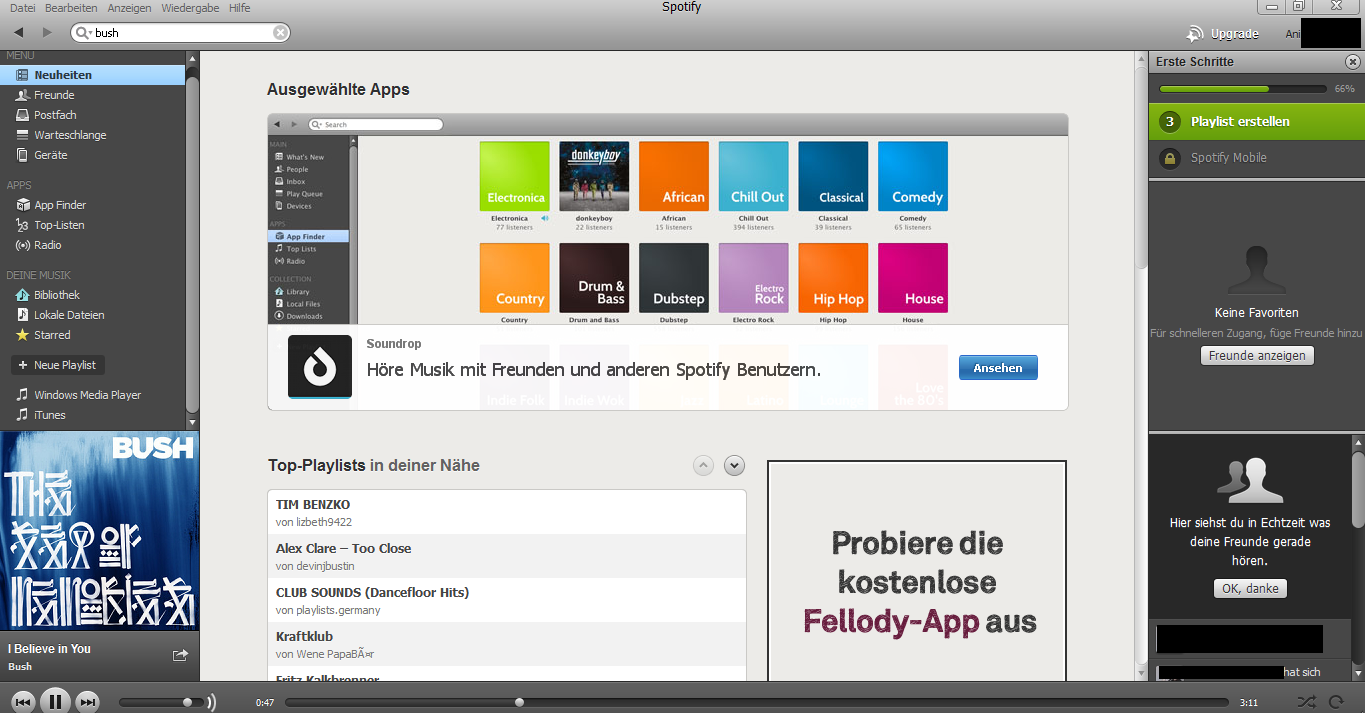This screenshot has height=713, width=1365.
Task: Toggle repeat playback mode
Action: [1336, 702]
